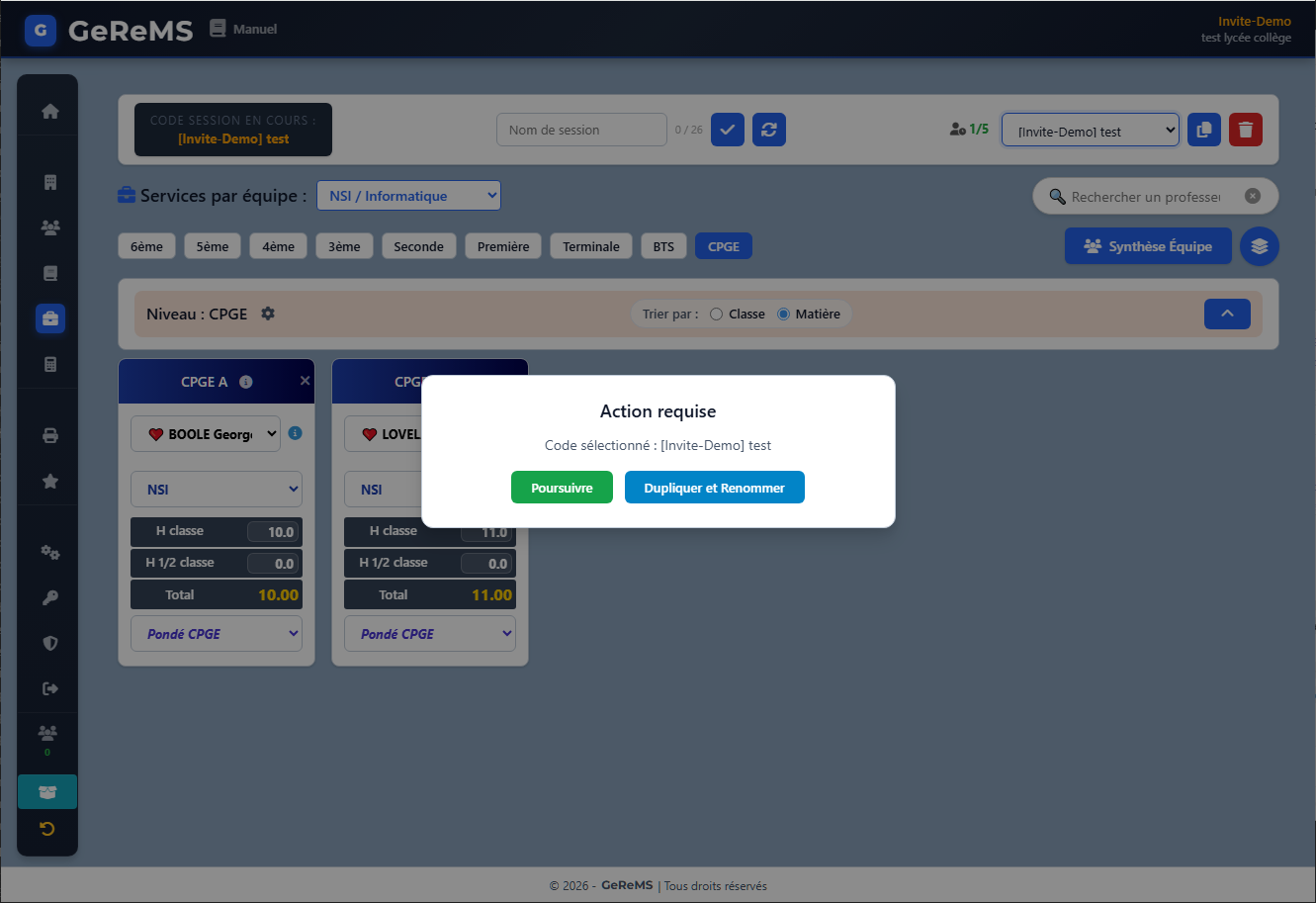1316x903 pixels.
Task: Click the yellow undo arrow icon in sidebar
Action: coord(47,829)
